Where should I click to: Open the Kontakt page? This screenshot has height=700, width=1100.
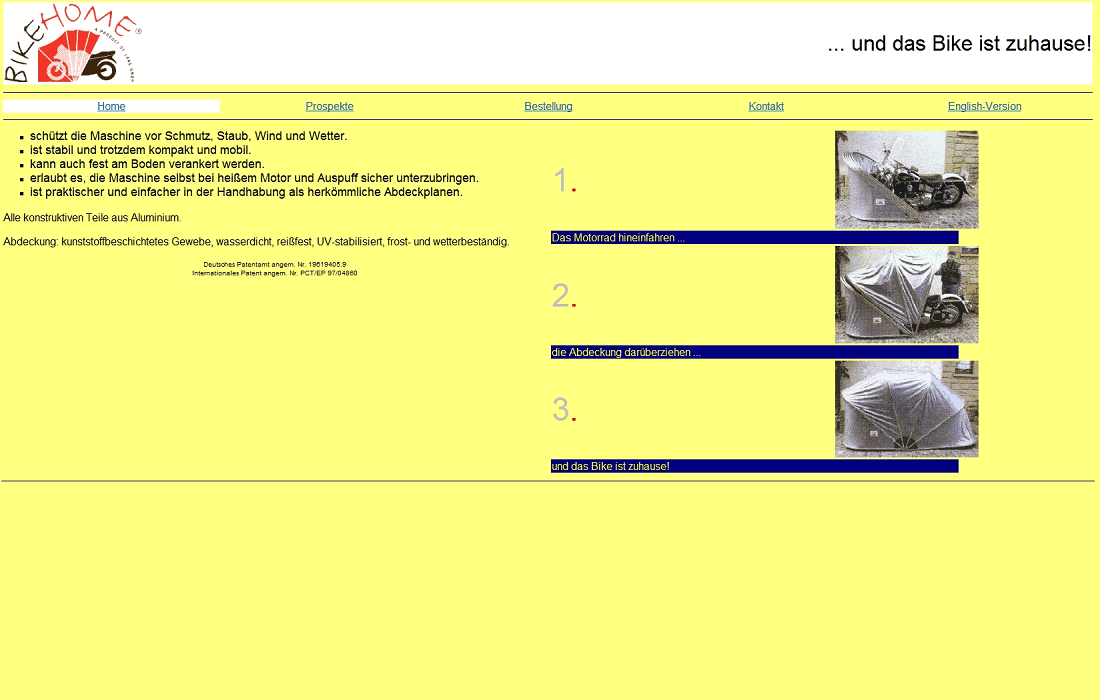pyautogui.click(x=766, y=106)
